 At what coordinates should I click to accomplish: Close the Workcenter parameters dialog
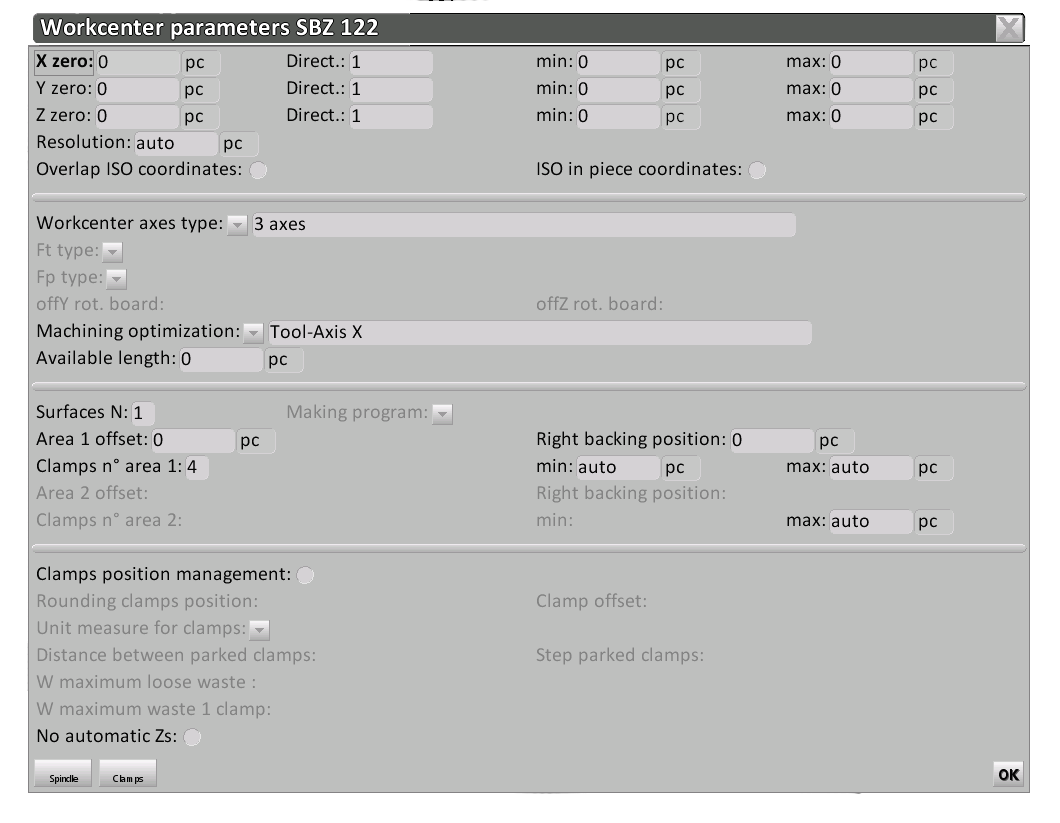[x=1010, y=28]
